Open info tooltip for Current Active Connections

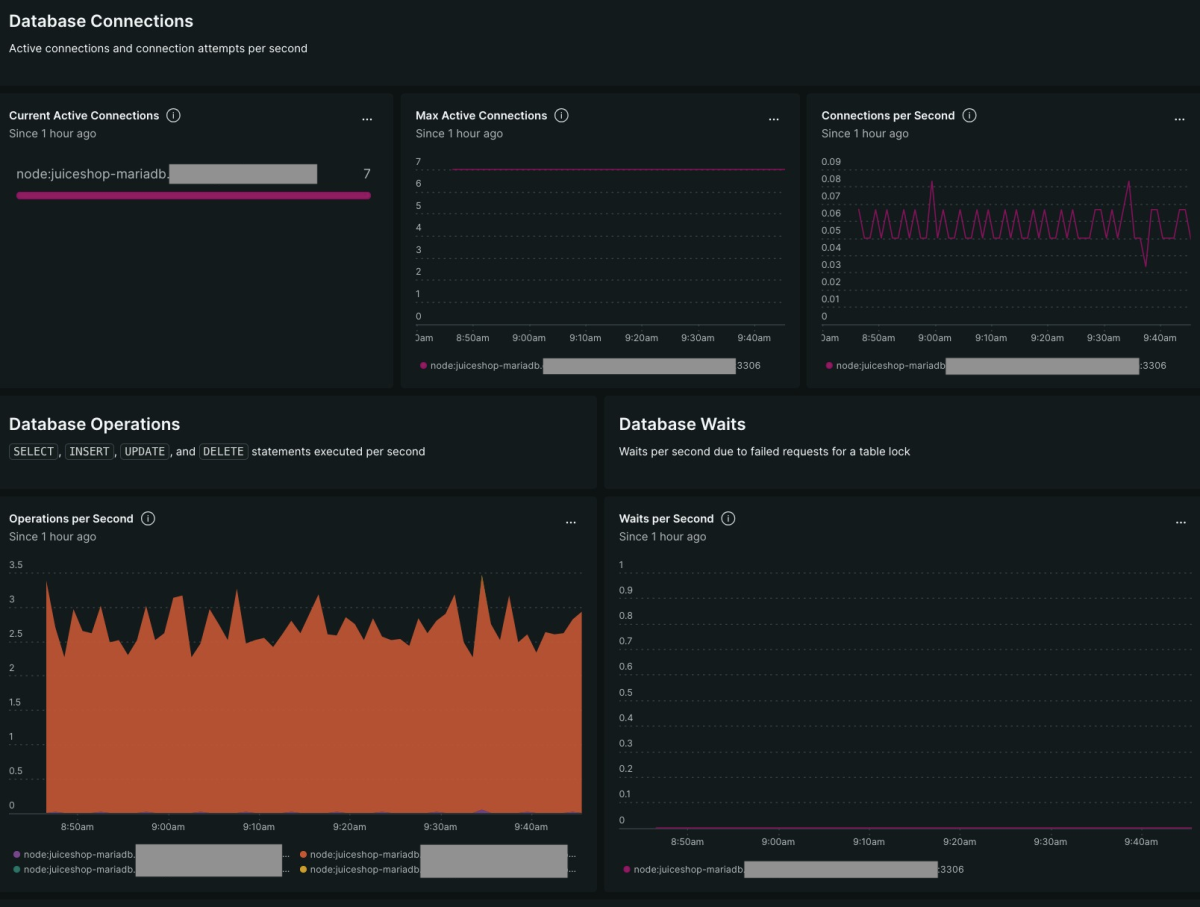174,115
